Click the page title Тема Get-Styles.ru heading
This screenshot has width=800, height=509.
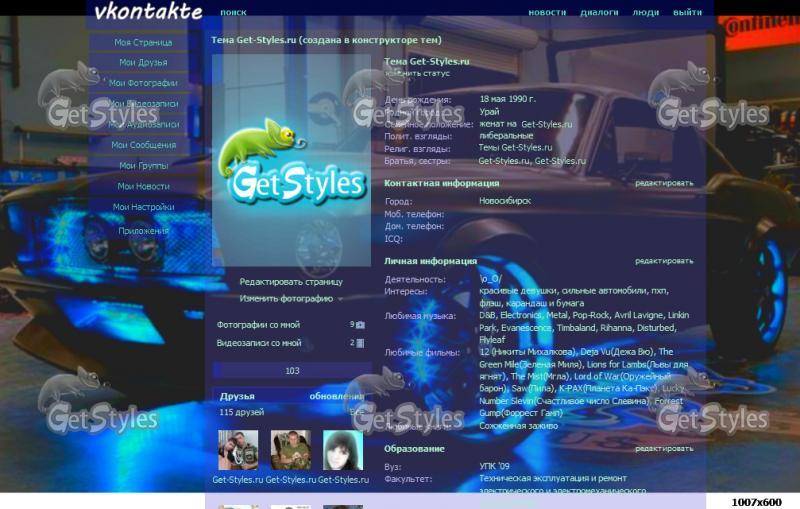(327, 40)
